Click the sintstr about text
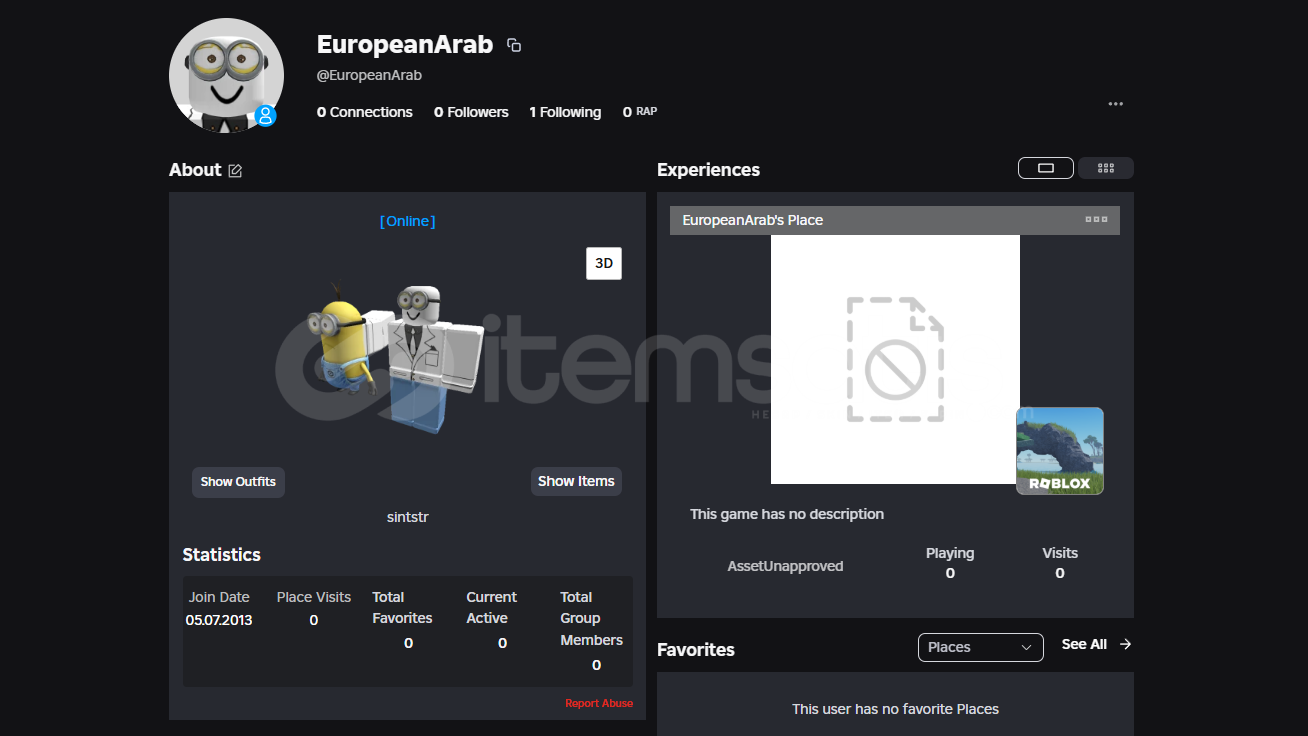This screenshot has width=1308, height=736. 408,517
